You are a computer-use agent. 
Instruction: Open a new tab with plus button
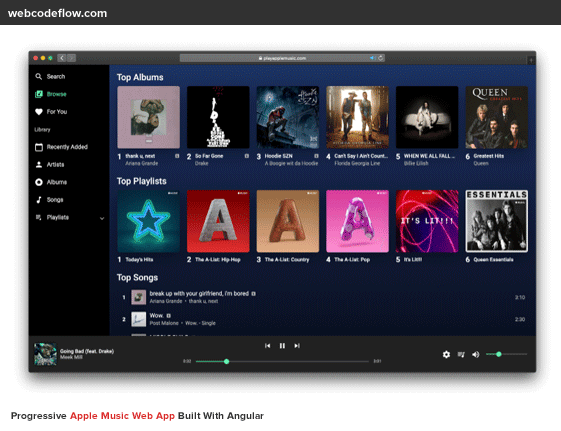[x=531, y=60]
